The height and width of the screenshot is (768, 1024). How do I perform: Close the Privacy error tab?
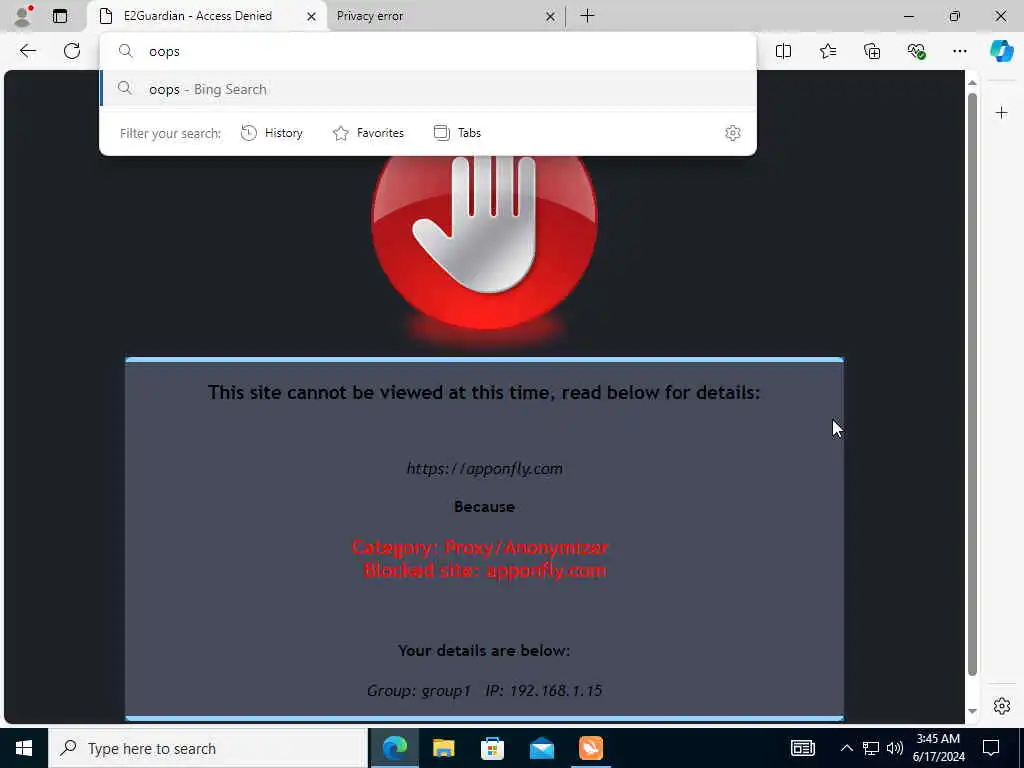pyautogui.click(x=551, y=16)
